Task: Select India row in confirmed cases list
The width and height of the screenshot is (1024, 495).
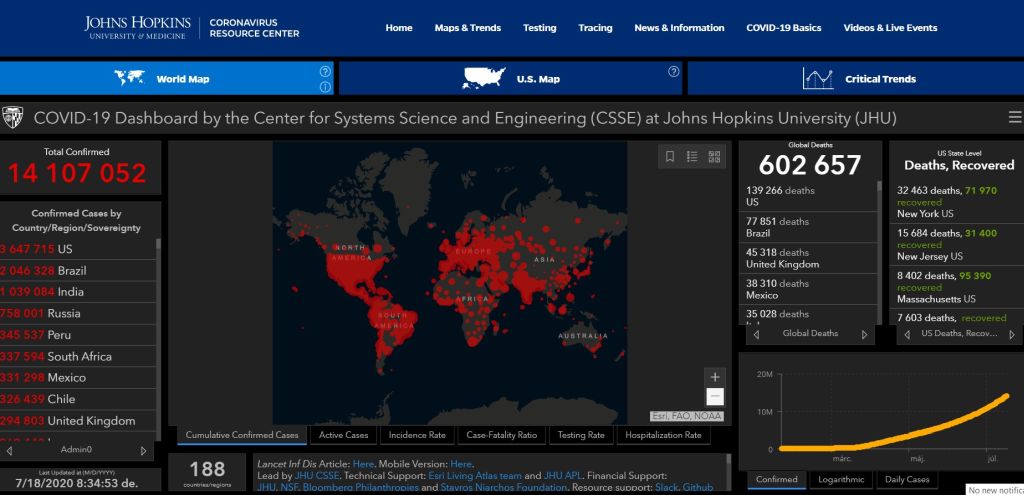Action: coord(78,292)
